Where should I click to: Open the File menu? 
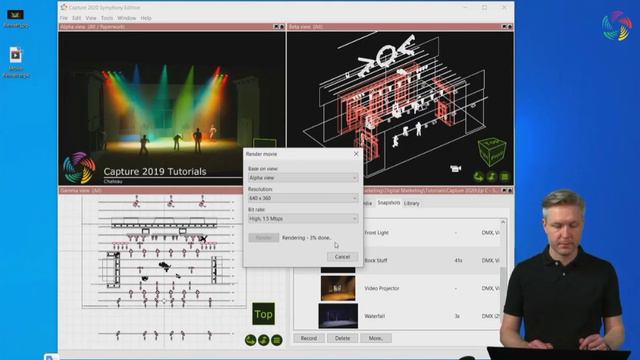[64, 18]
